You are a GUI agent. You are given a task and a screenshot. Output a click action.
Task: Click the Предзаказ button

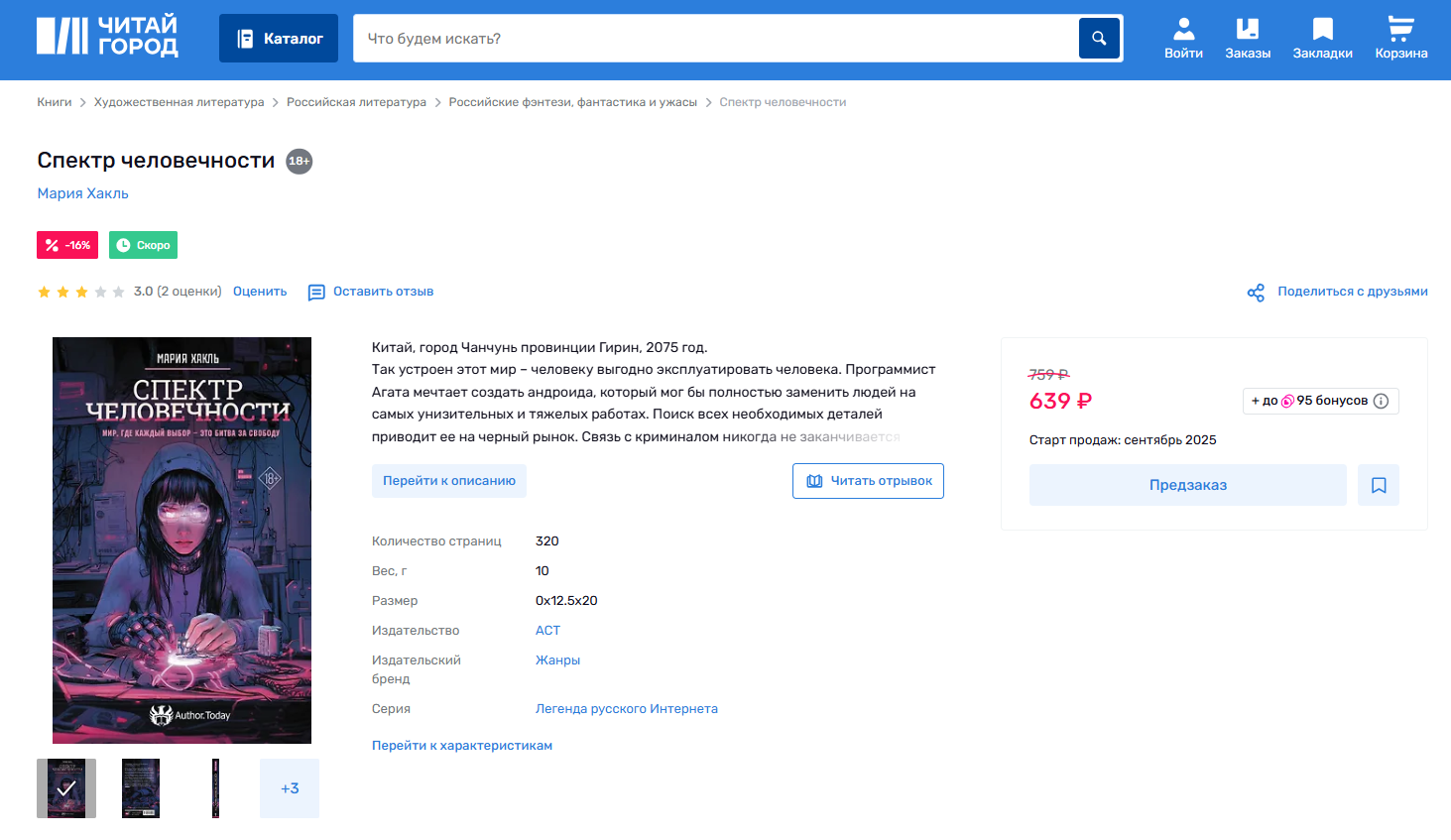(1188, 485)
